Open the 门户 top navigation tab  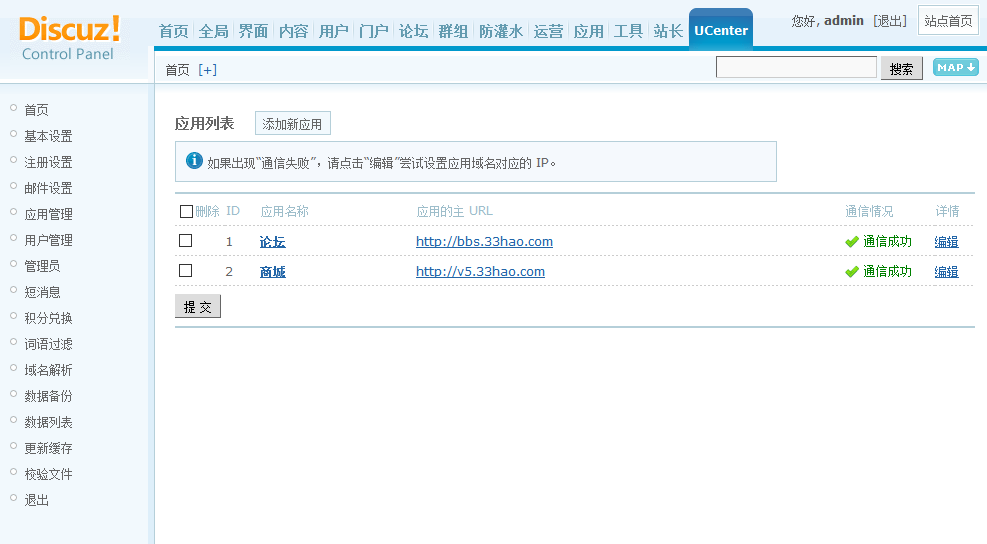(x=373, y=31)
